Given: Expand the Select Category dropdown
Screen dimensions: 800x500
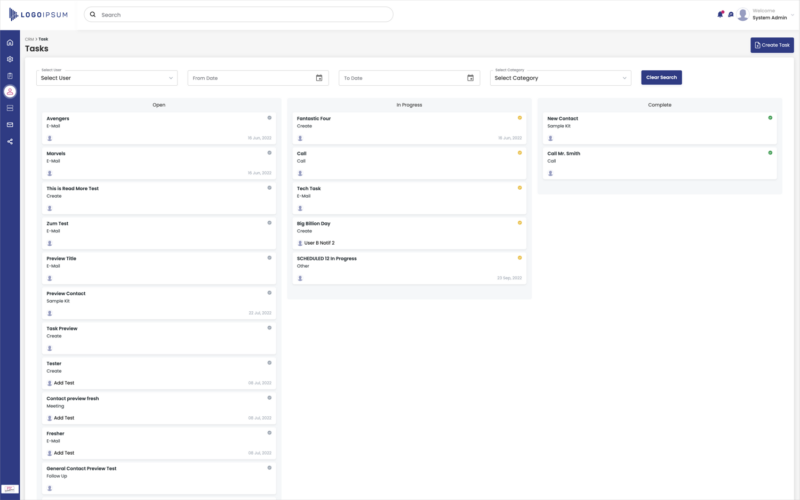Looking at the screenshot, I should pos(561,77).
